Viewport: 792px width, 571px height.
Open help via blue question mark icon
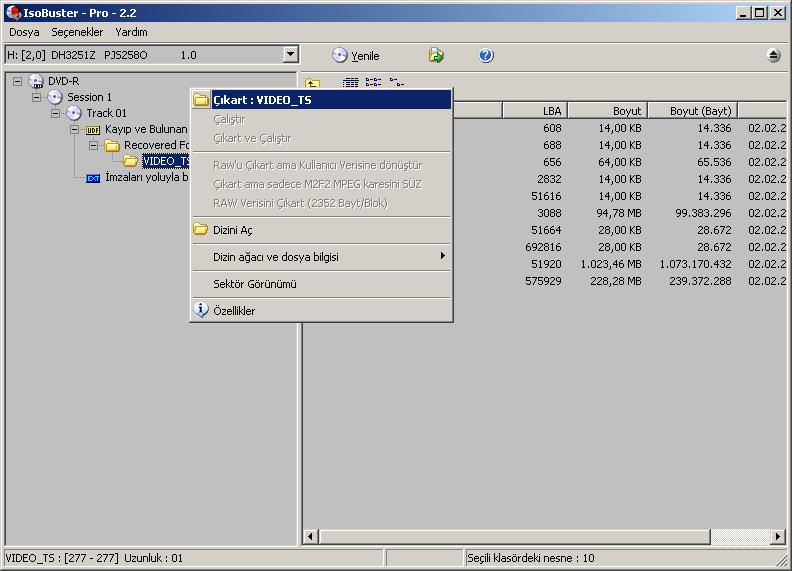pyautogui.click(x=486, y=56)
